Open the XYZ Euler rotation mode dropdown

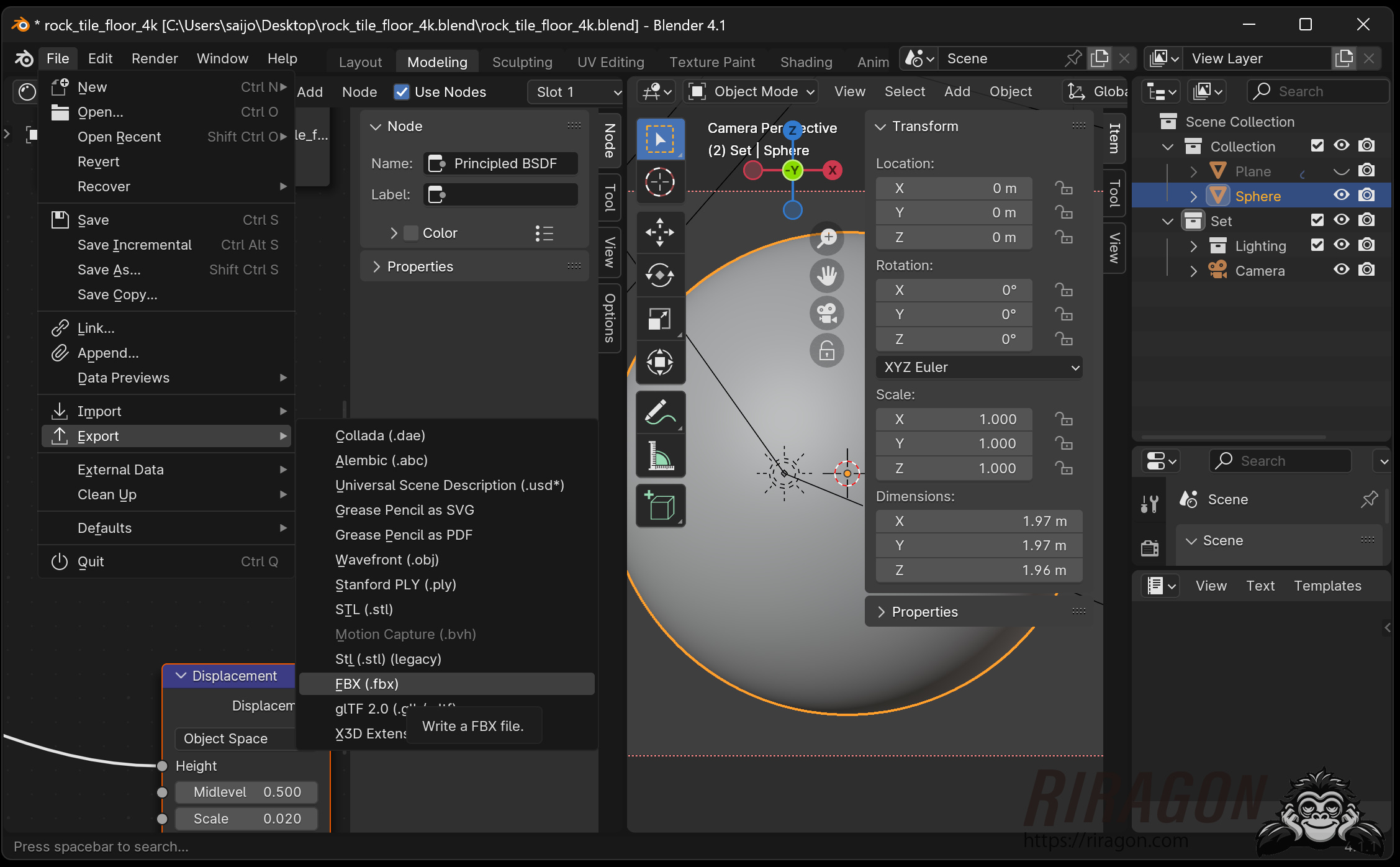click(x=979, y=367)
